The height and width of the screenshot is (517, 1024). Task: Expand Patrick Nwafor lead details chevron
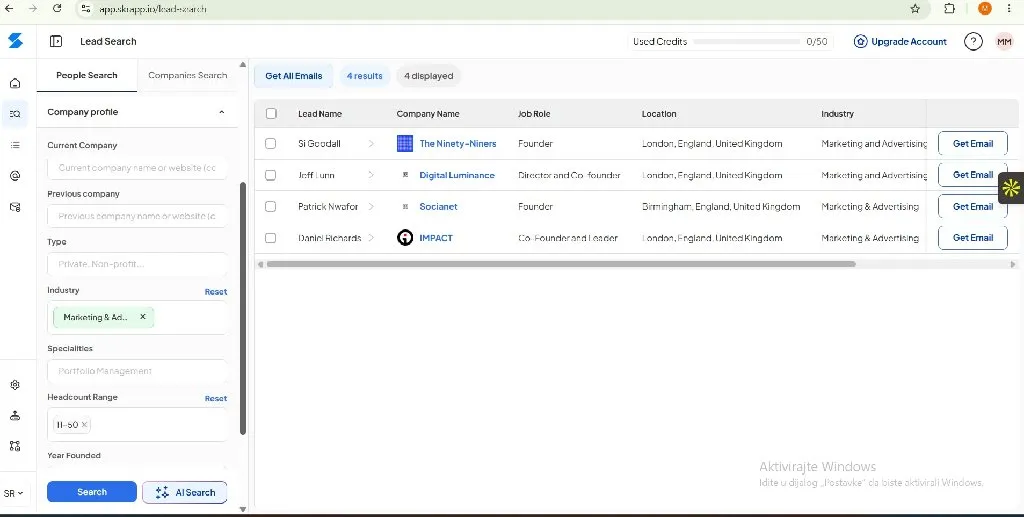[371, 206]
